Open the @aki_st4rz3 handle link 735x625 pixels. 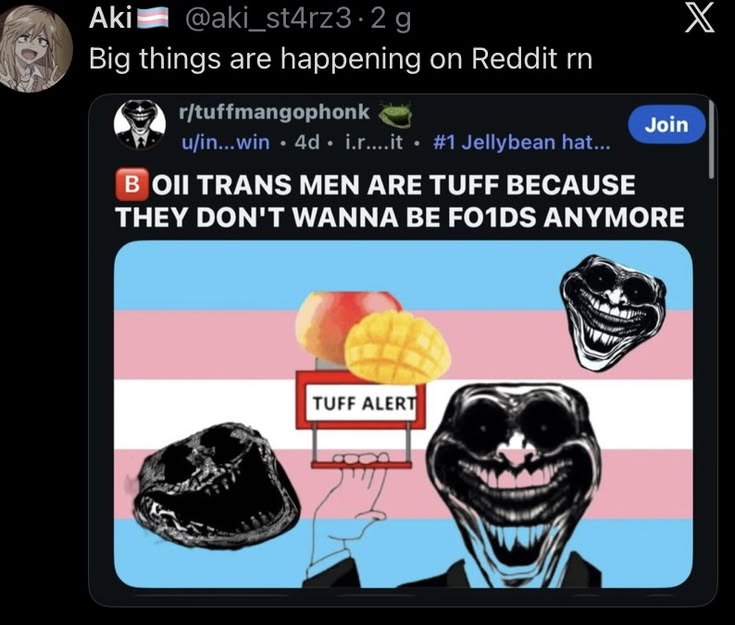click(268, 19)
